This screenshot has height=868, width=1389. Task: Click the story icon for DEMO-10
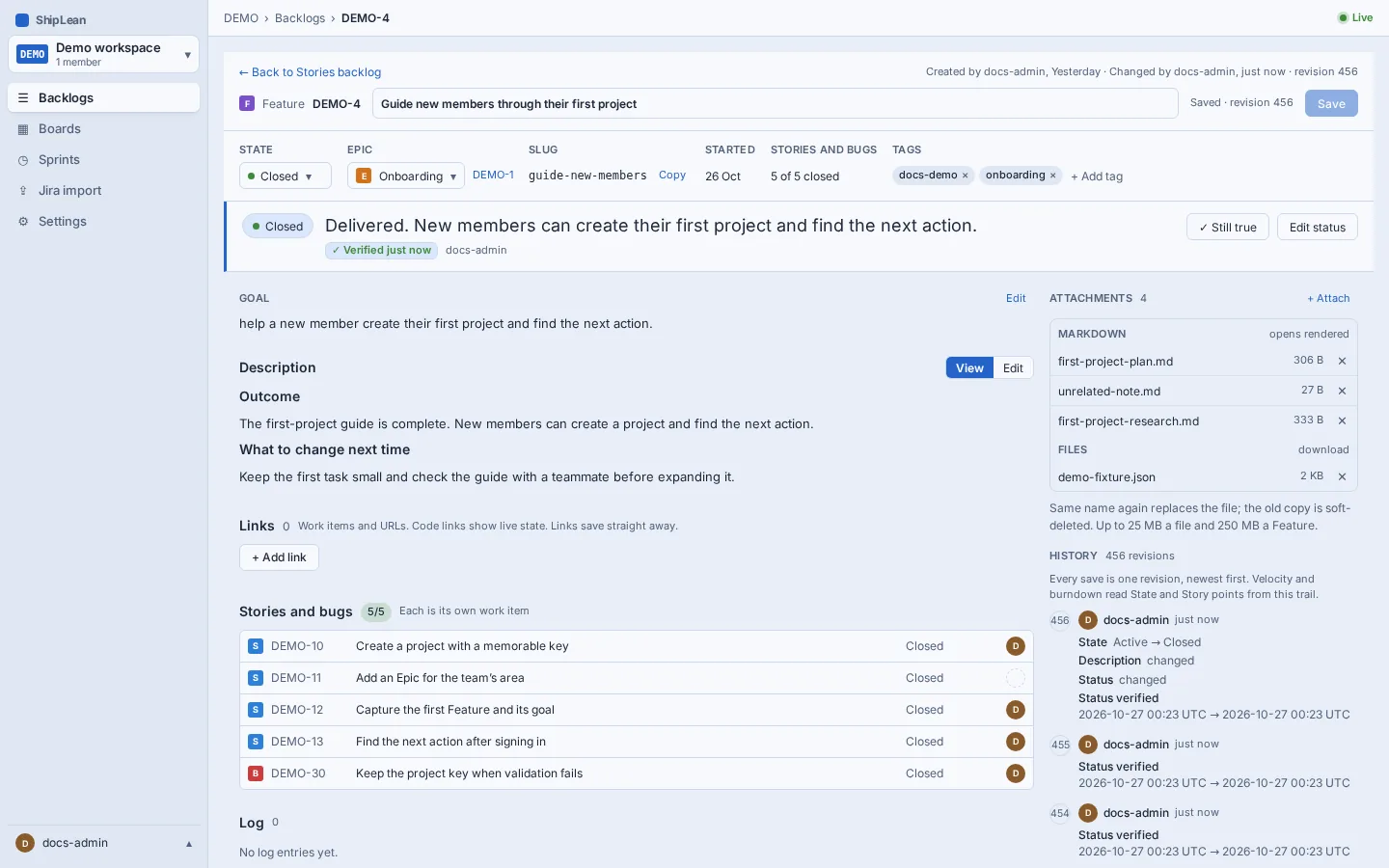click(256, 646)
